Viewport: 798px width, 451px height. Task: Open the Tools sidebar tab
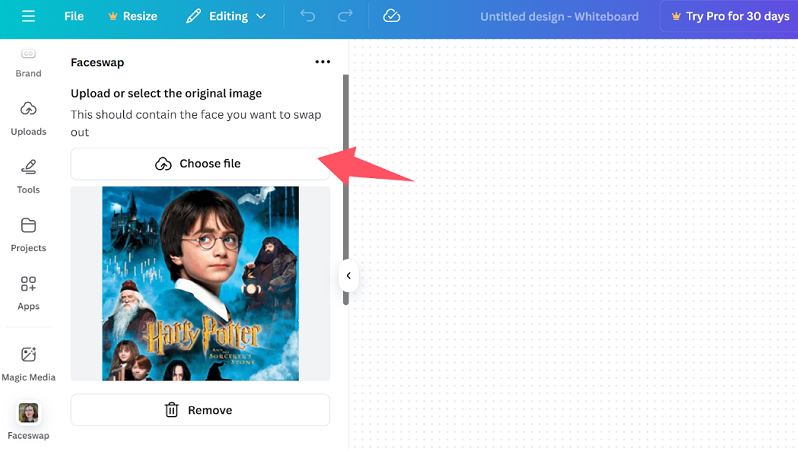point(28,177)
